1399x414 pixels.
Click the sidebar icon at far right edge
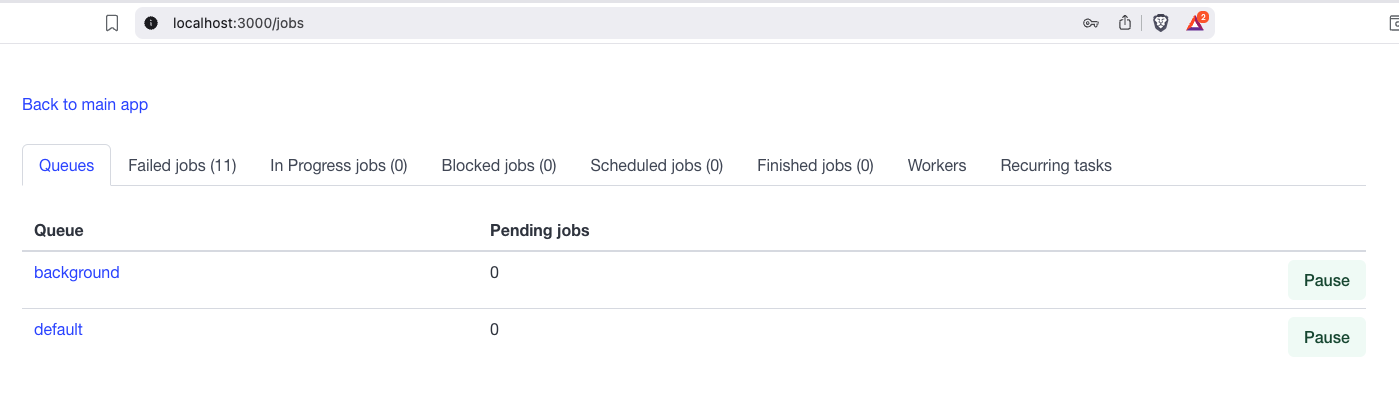tap(1393, 23)
